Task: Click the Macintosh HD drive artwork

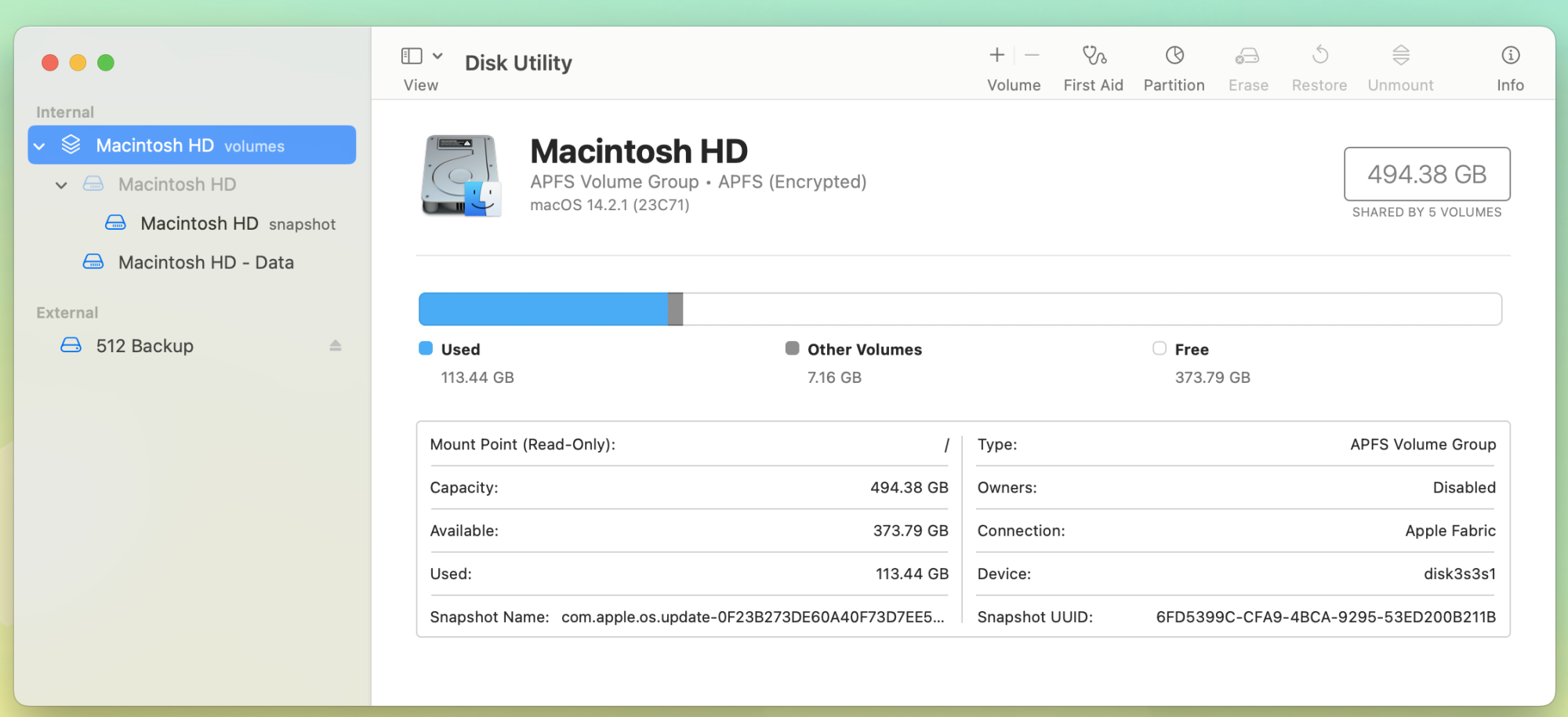Action: (x=461, y=175)
